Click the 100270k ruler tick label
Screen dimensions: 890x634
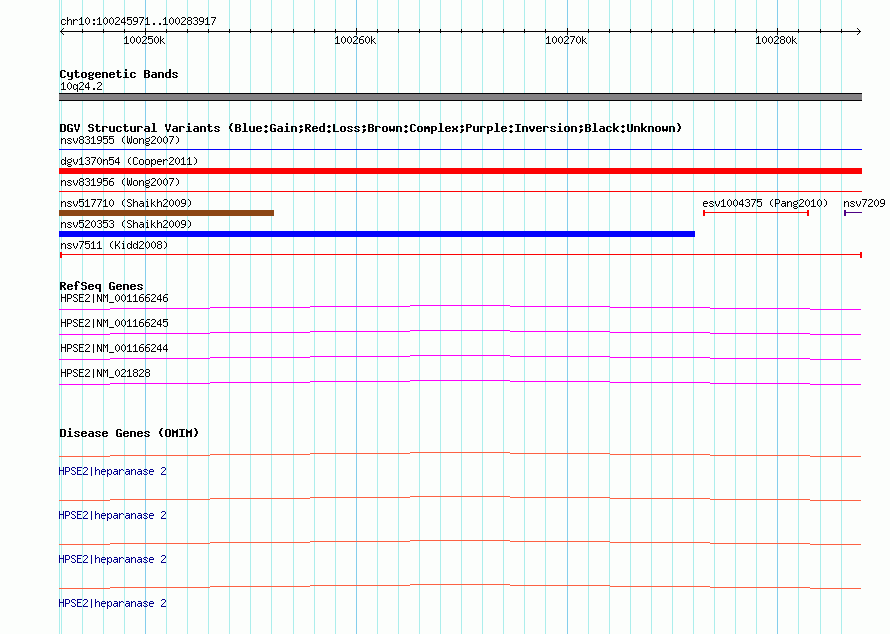[566, 40]
